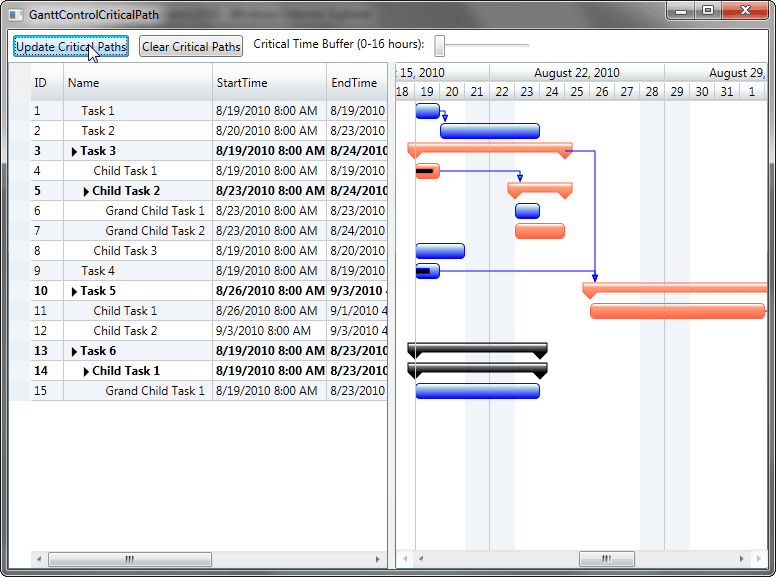Click day 19 in the timeline header

click(x=427, y=92)
